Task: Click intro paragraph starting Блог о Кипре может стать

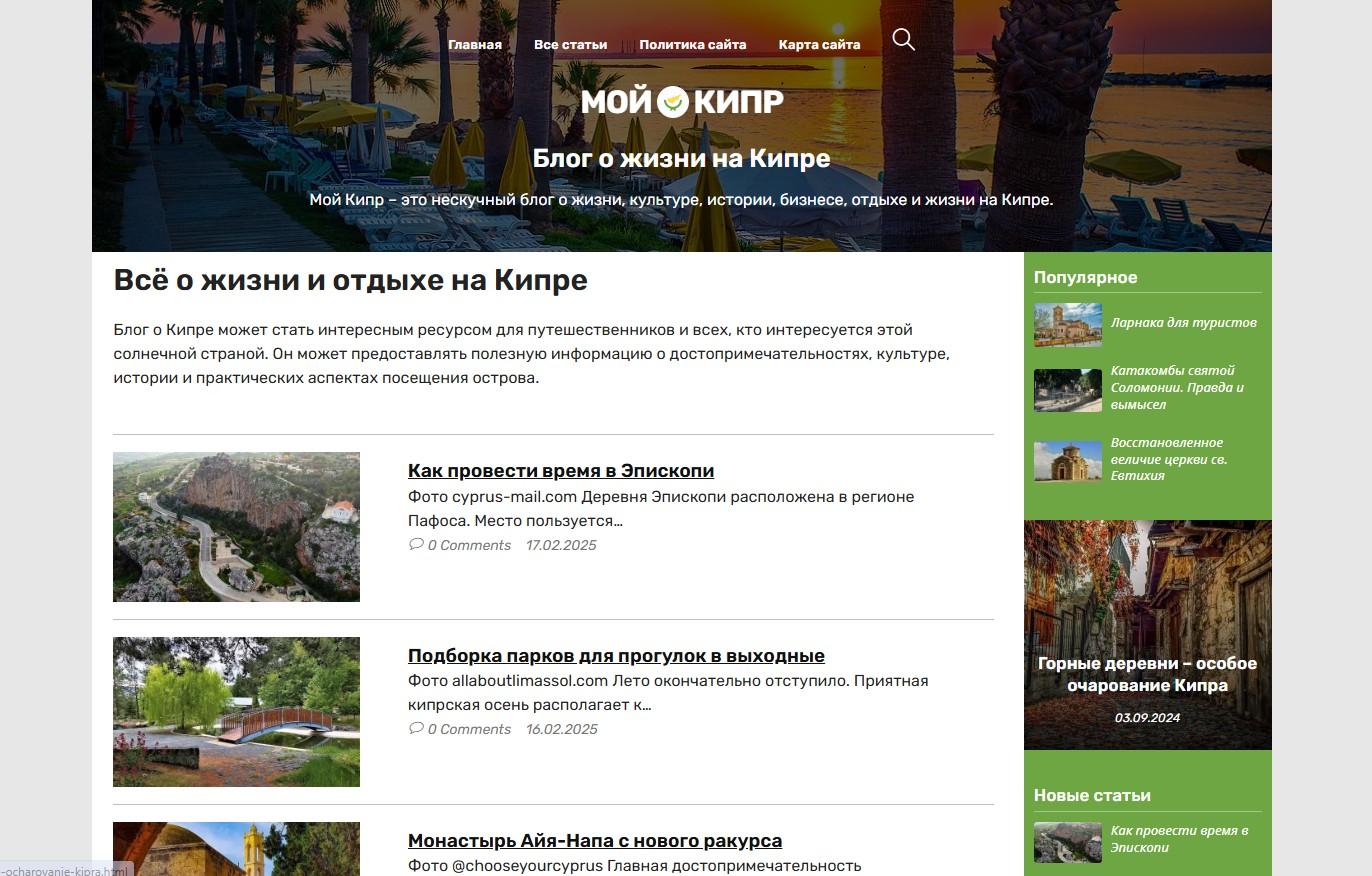Action: [x=532, y=354]
